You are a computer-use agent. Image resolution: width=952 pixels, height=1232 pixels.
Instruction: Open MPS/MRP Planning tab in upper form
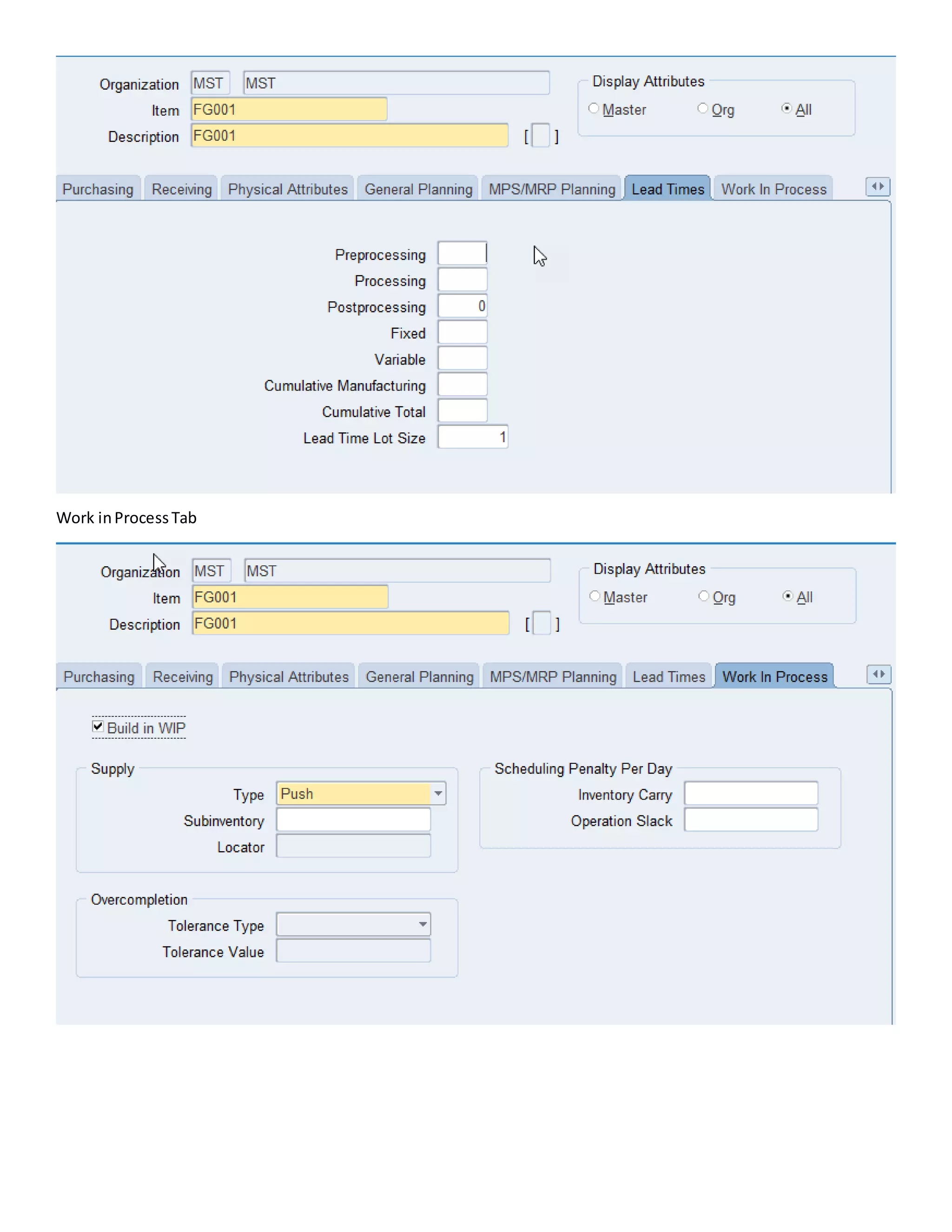tap(552, 189)
